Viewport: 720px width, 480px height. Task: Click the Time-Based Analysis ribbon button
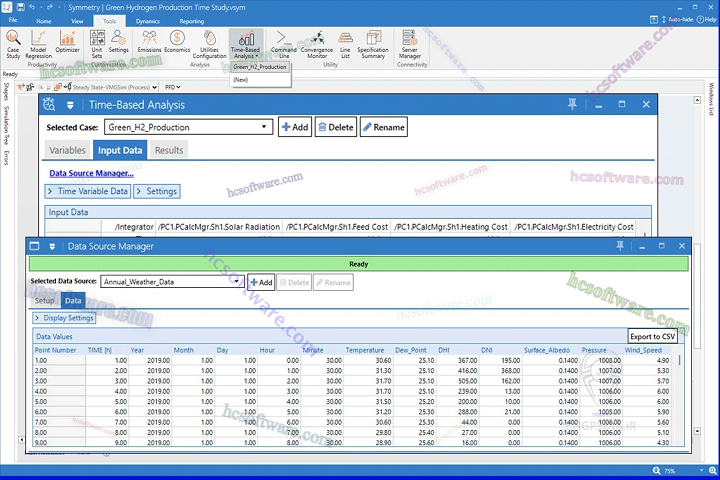(x=246, y=44)
